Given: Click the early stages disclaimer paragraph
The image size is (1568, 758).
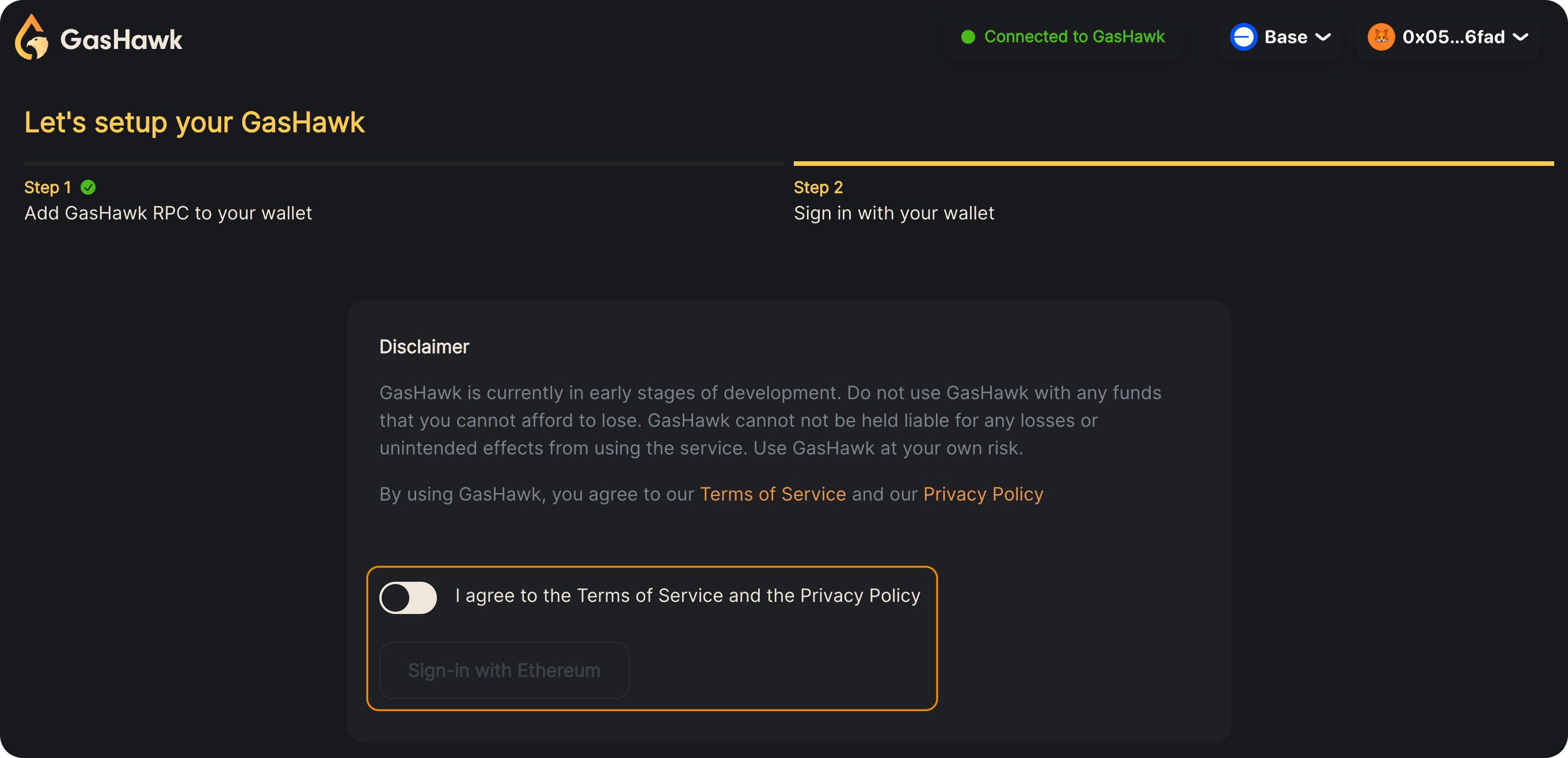Looking at the screenshot, I should [x=770, y=420].
